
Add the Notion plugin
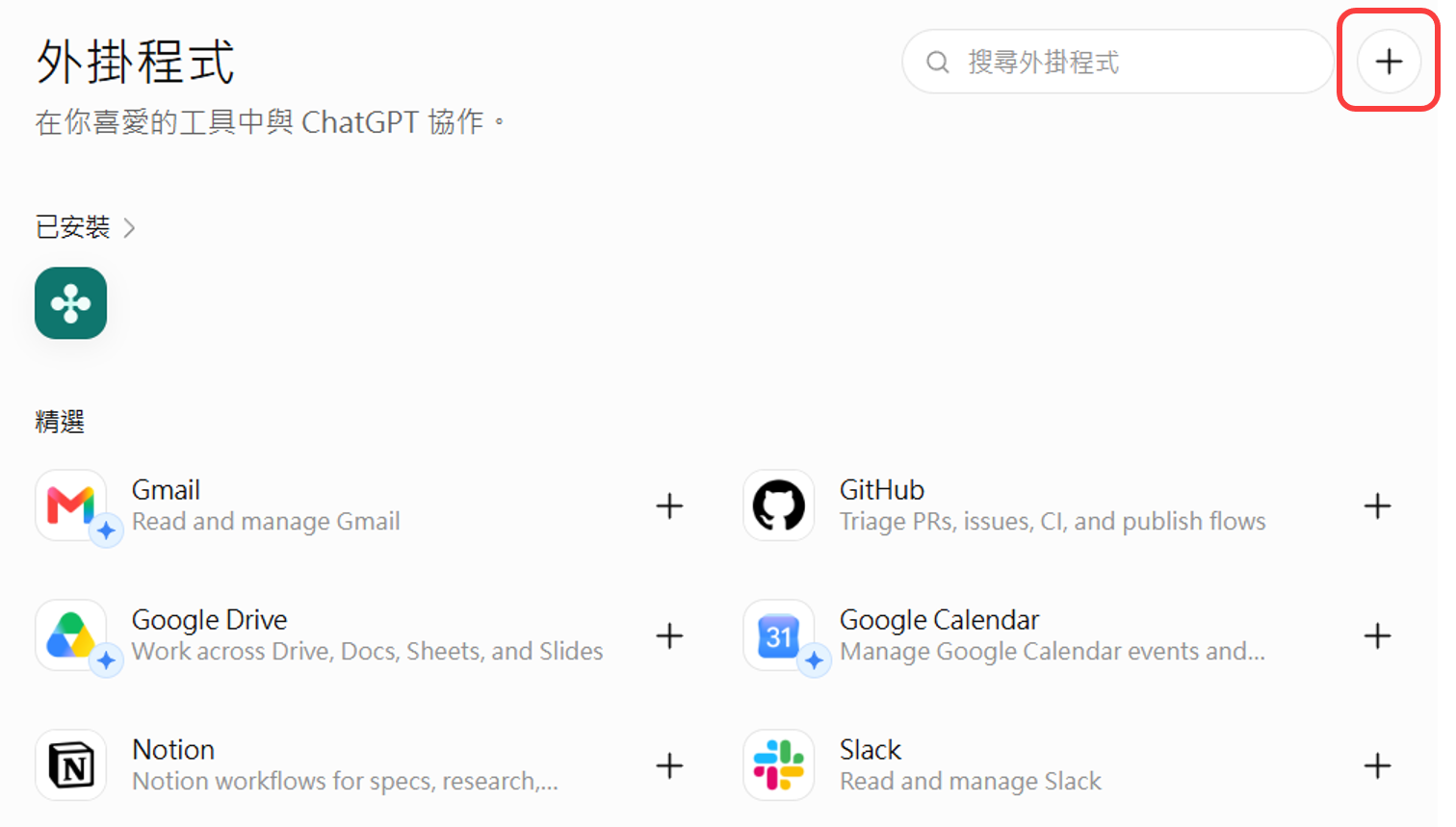[x=669, y=765]
